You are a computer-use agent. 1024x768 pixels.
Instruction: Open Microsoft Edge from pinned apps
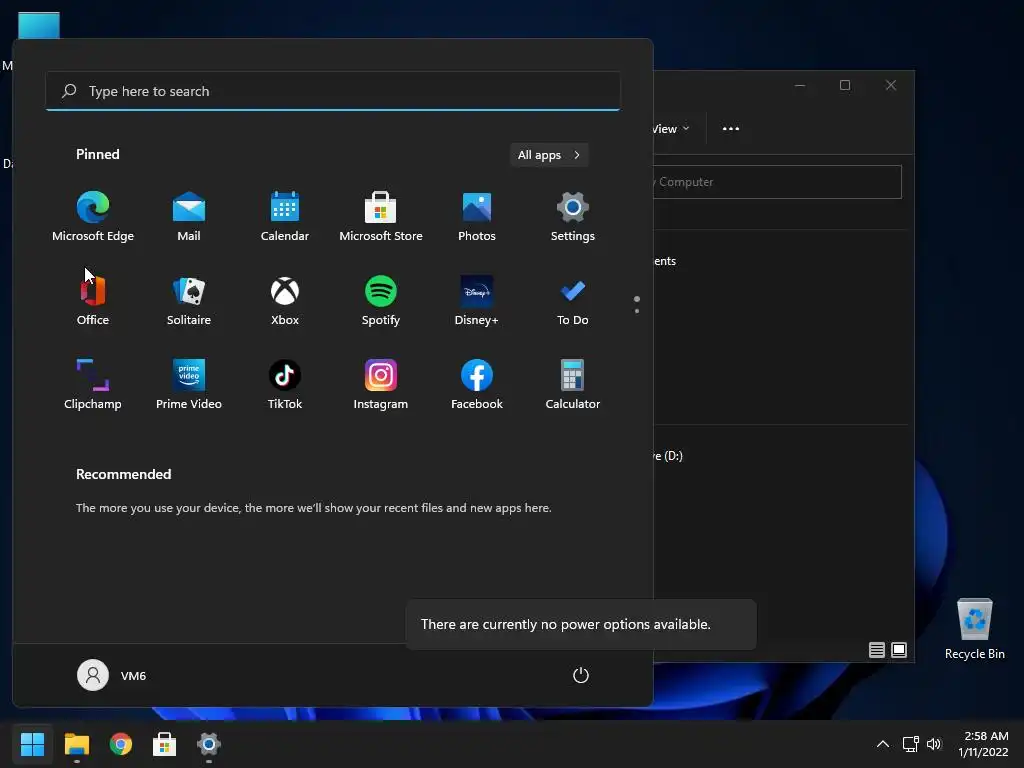[x=93, y=217]
